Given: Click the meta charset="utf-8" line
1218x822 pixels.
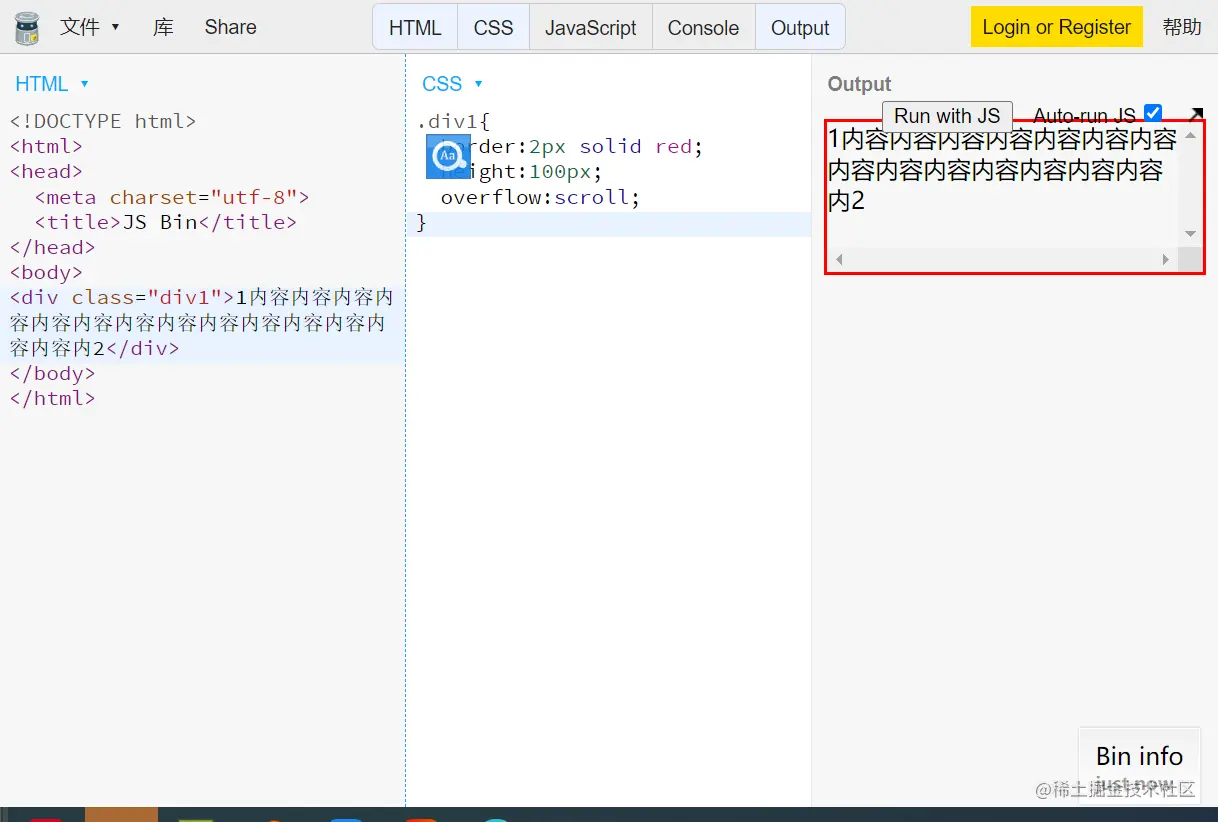Looking at the screenshot, I should pyautogui.click(x=172, y=197).
